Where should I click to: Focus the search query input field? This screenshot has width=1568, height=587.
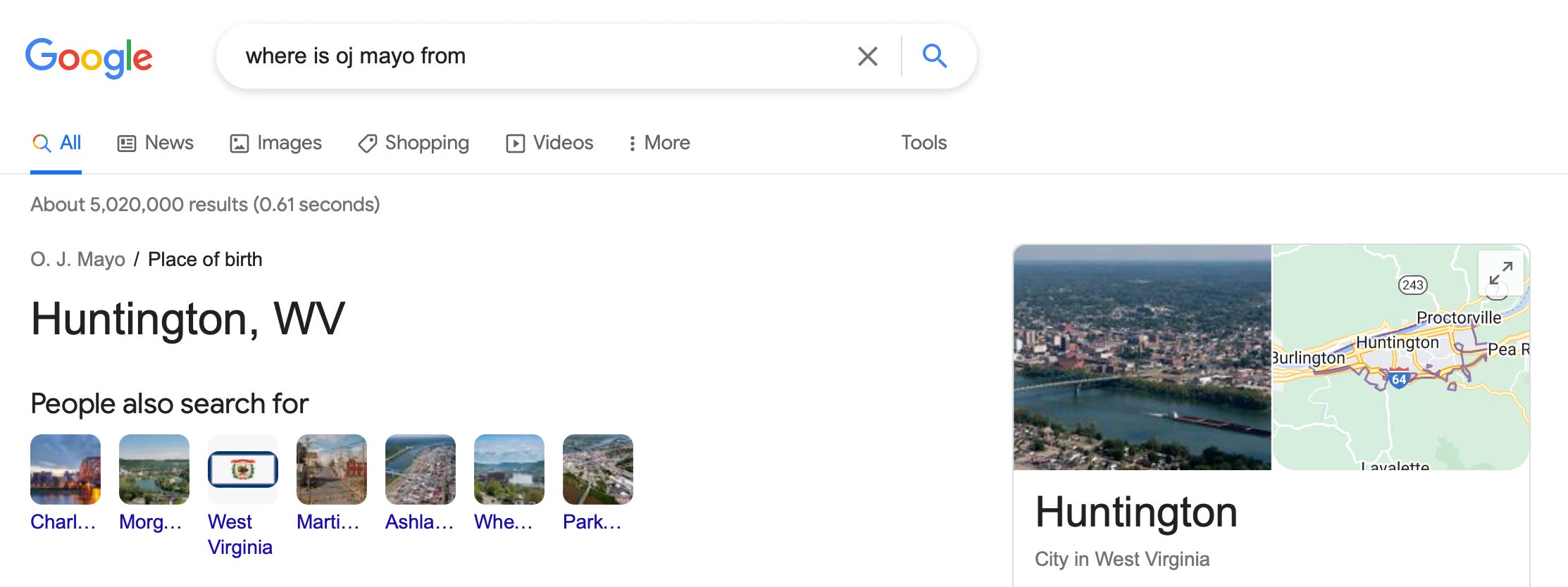click(535, 56)
